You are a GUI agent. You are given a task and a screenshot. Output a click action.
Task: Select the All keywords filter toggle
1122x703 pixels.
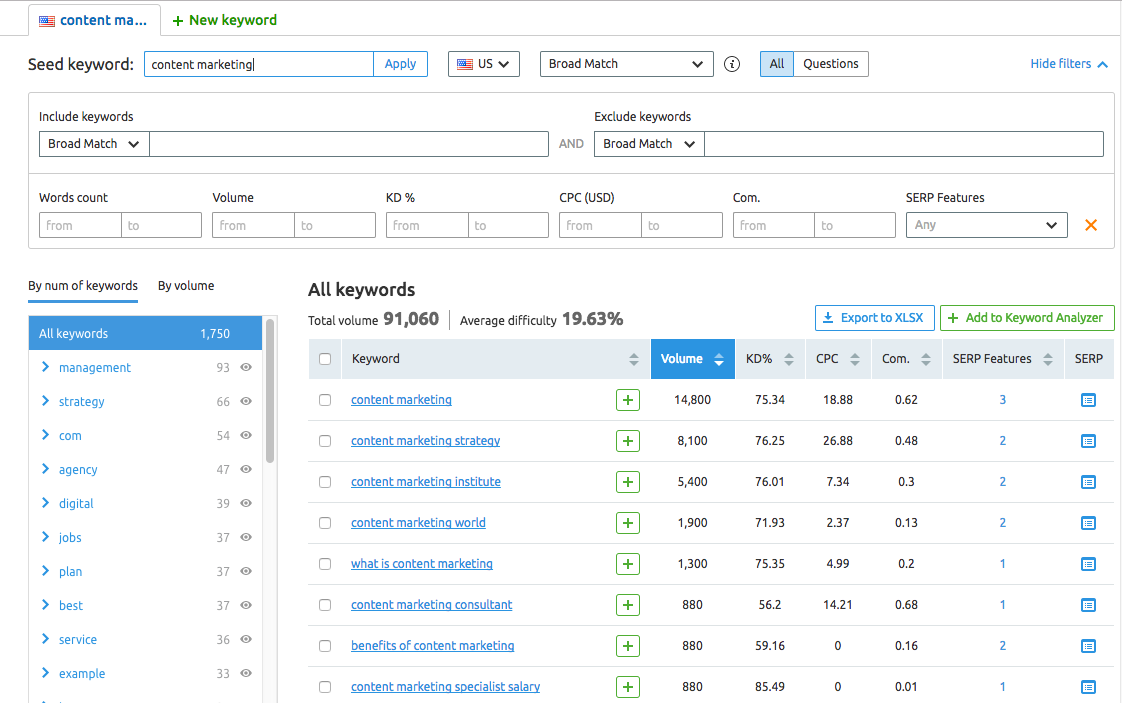[x=776, y=64]
